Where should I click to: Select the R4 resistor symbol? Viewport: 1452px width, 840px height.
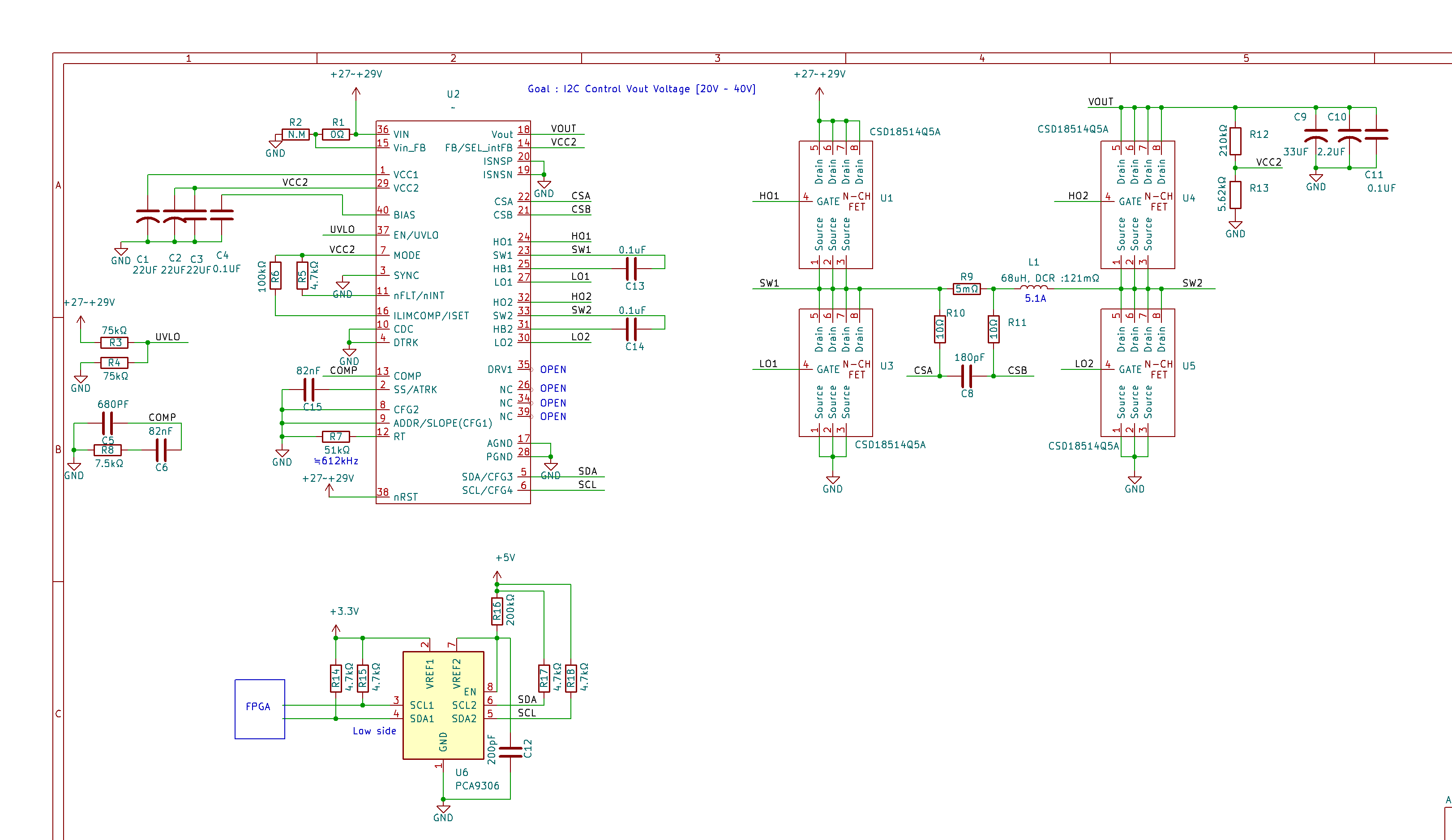click(114, 362)
